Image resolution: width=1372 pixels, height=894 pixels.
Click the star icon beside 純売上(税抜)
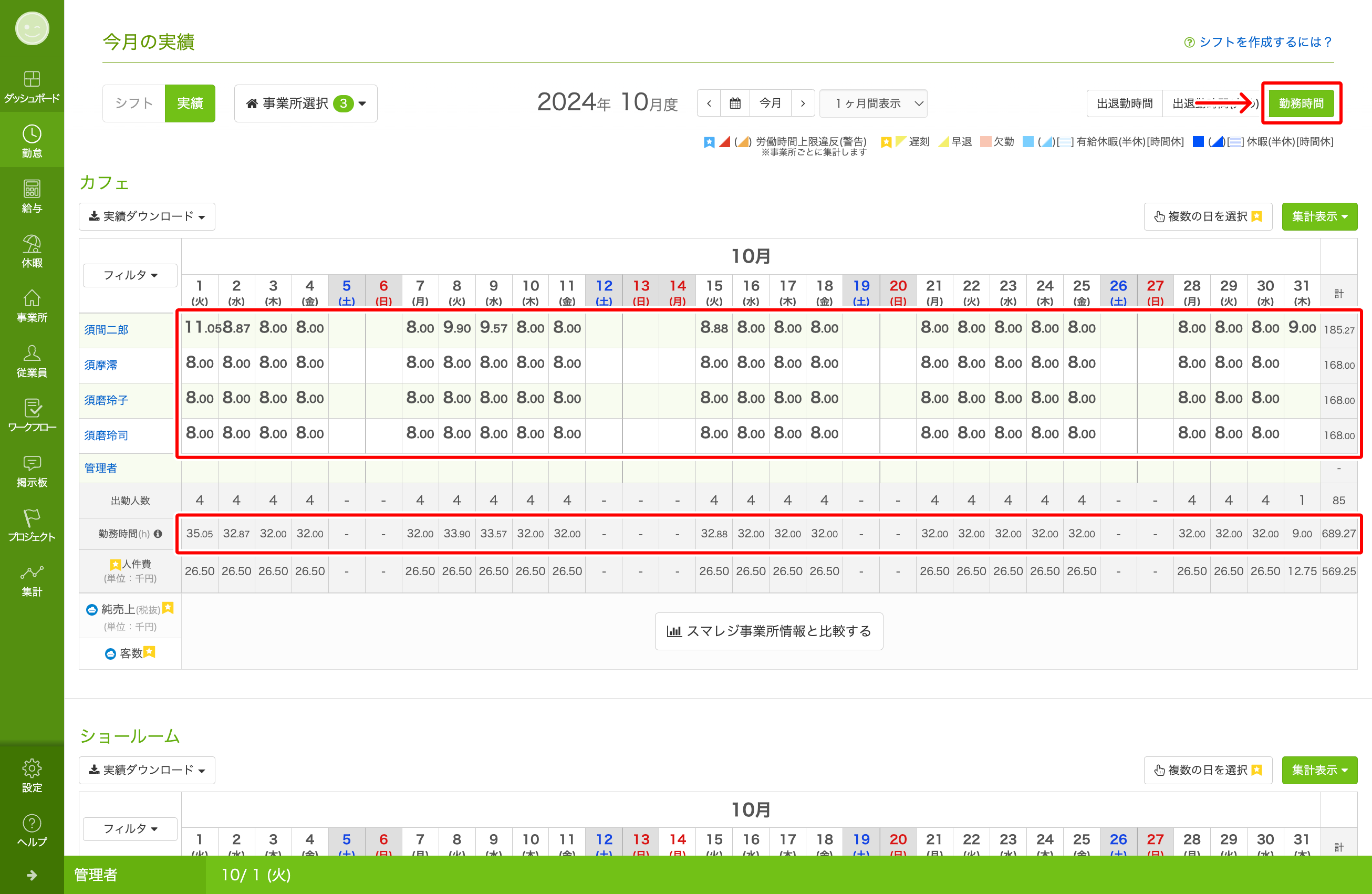click(x=168, y=607)
